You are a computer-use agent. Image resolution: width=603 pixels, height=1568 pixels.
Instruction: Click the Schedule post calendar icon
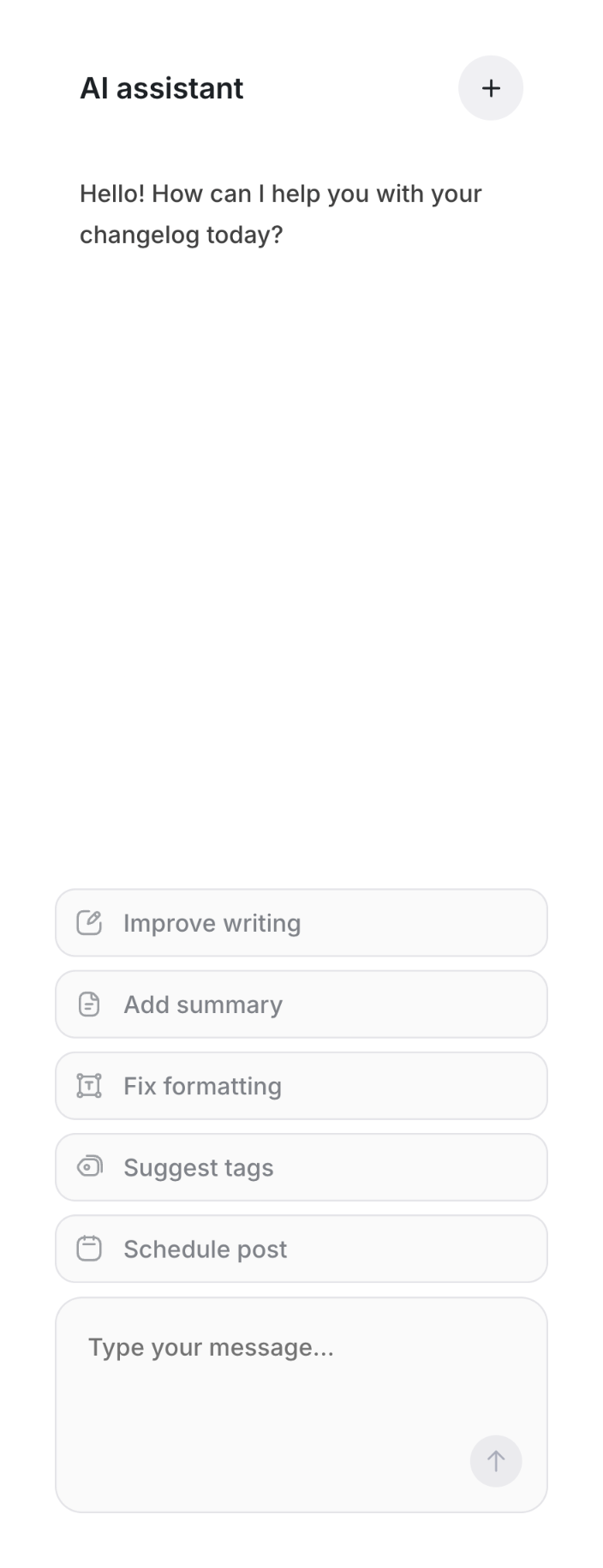(x=89, y=1249)
